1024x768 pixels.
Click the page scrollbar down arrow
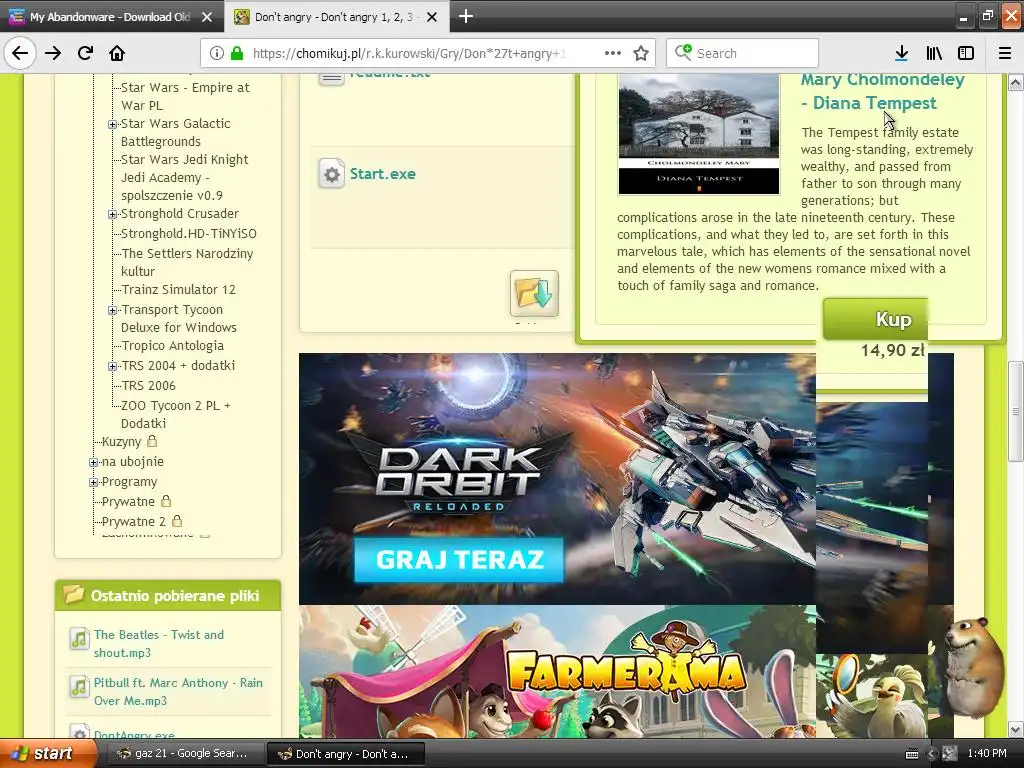1016,729
